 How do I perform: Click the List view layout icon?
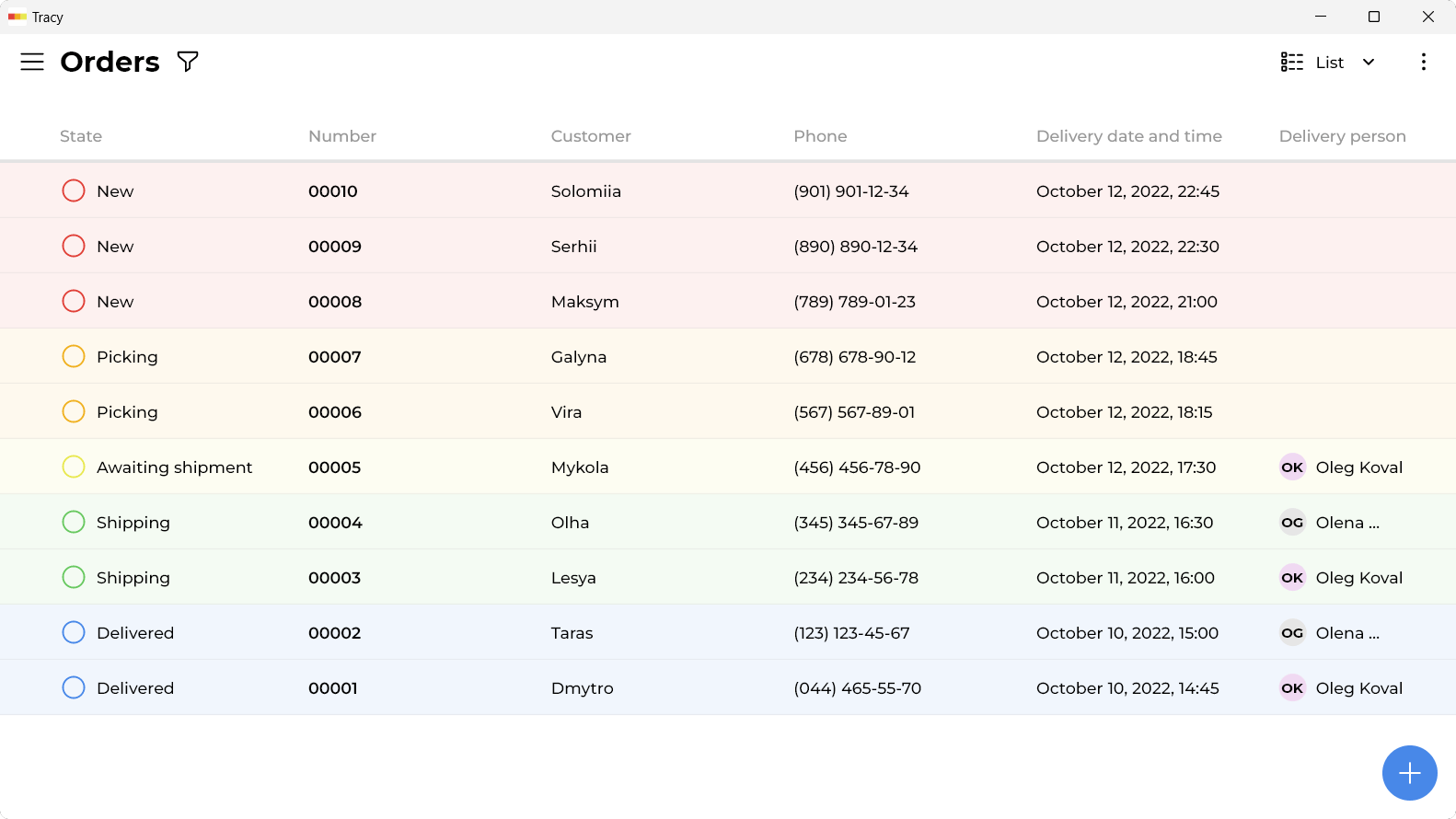pyautogui.click(x=1292, y=62)
